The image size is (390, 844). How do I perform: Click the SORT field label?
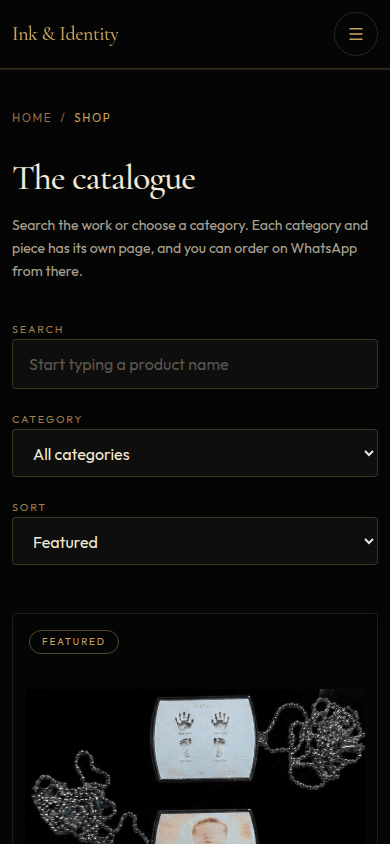click(x=29, y=508)
